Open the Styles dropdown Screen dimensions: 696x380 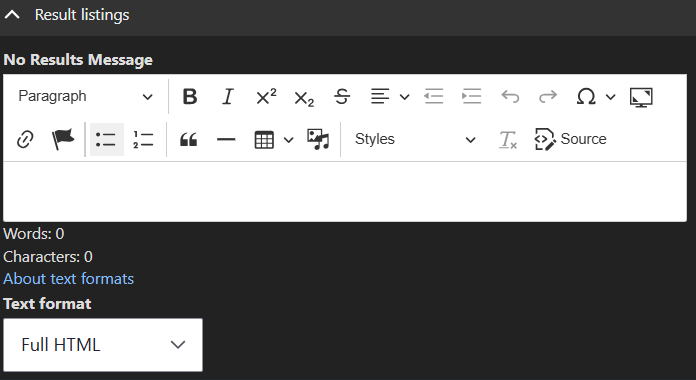click(415, 139)
